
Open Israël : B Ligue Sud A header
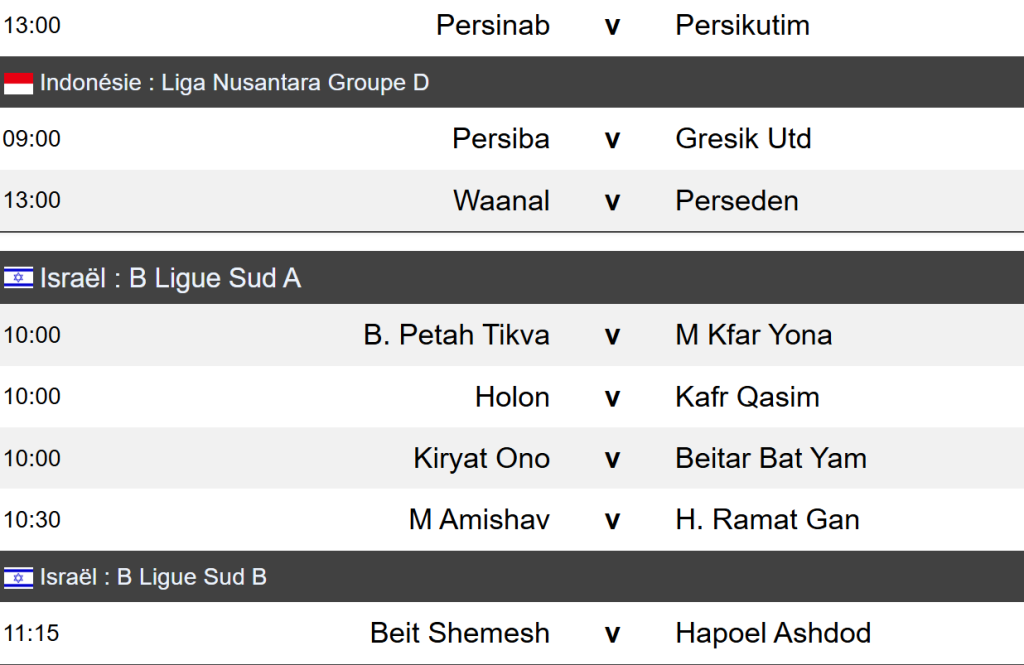click(171, 278)
